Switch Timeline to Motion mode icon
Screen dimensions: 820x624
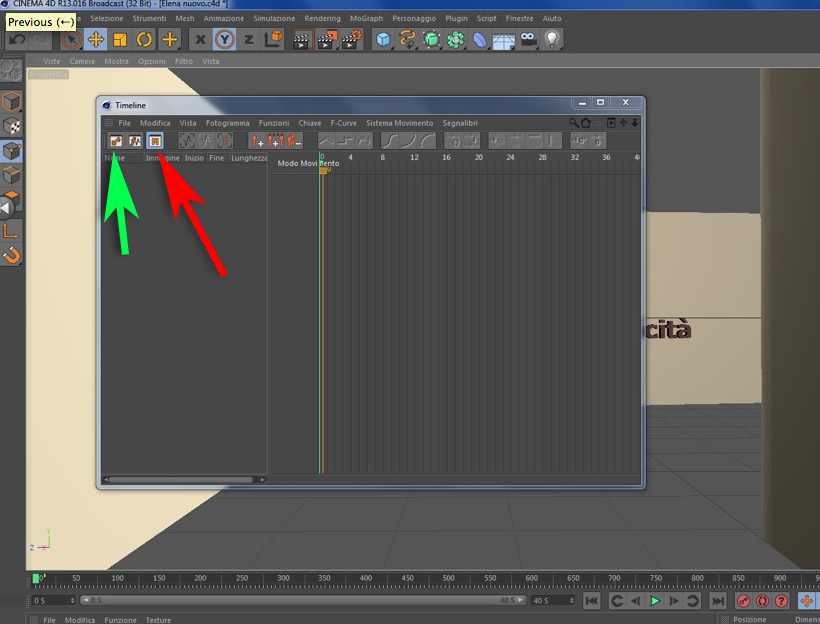pos(155,141)
